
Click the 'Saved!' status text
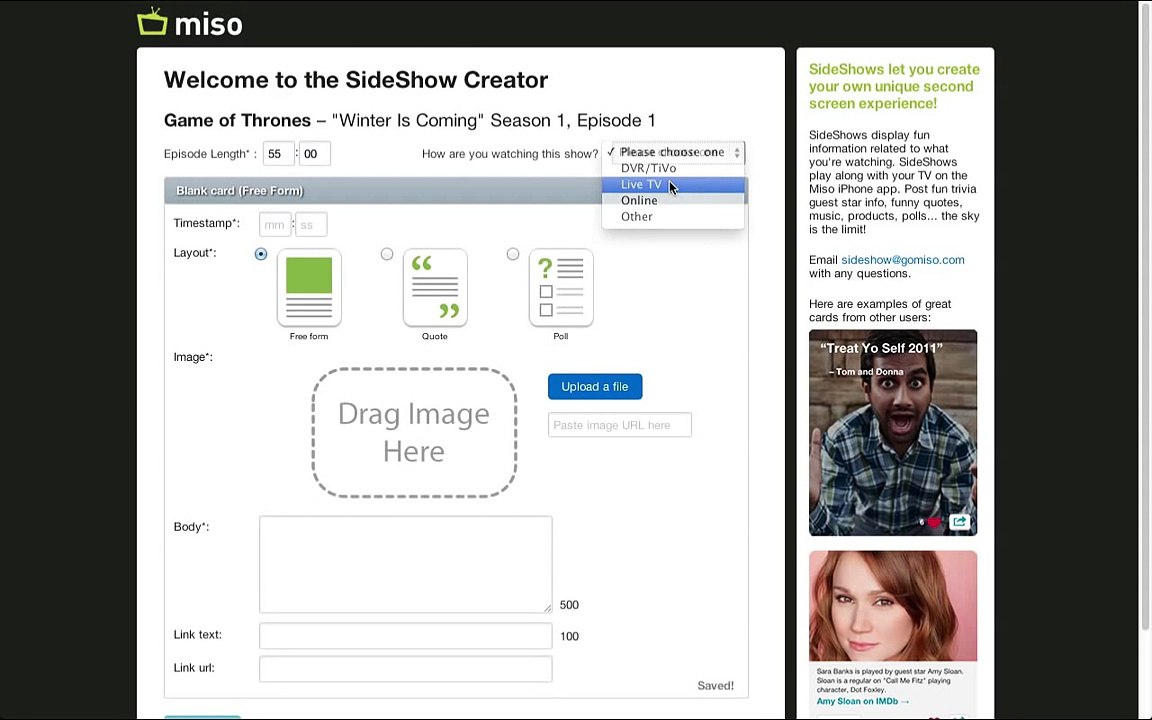pyautogui.click(x=716, y=685)
